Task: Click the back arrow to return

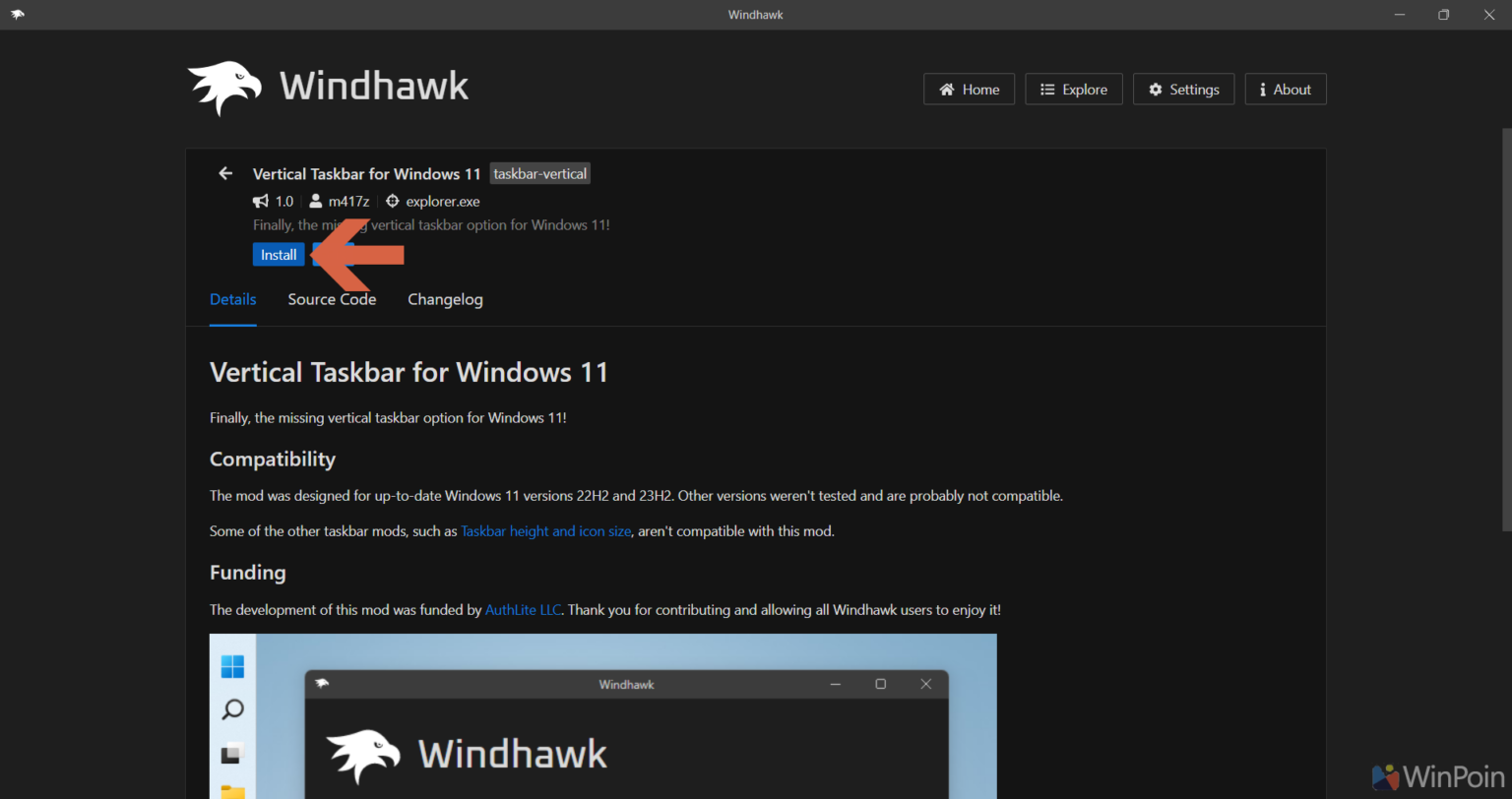Action: [x=224, y=173]
